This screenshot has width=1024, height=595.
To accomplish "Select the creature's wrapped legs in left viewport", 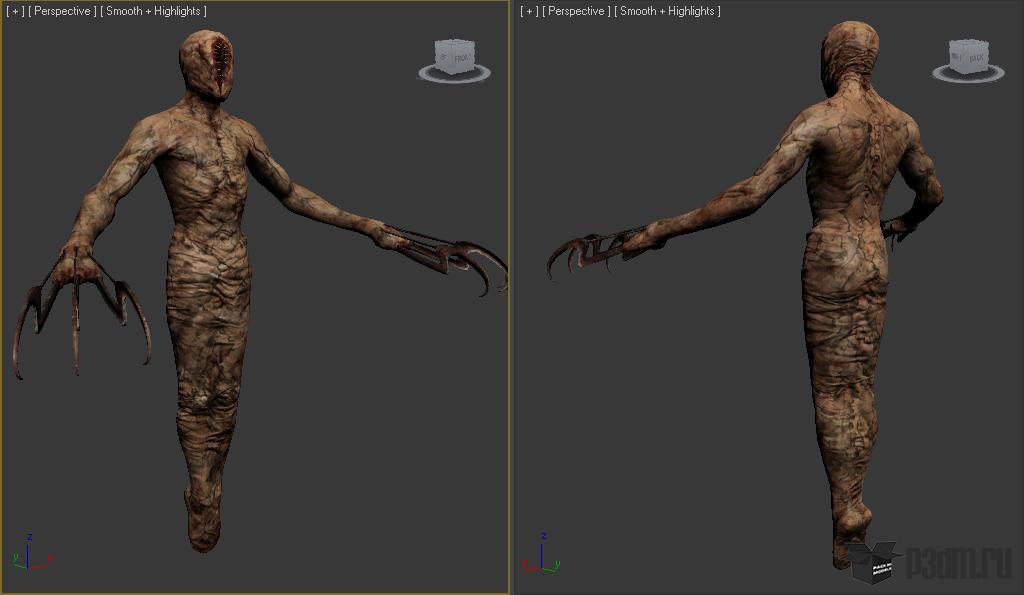I will [x=208, y=392].
